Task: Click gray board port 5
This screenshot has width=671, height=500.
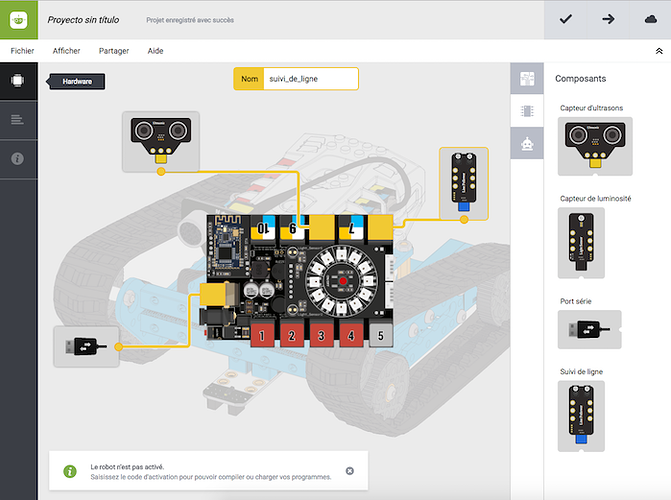Action: coord(380,335)
